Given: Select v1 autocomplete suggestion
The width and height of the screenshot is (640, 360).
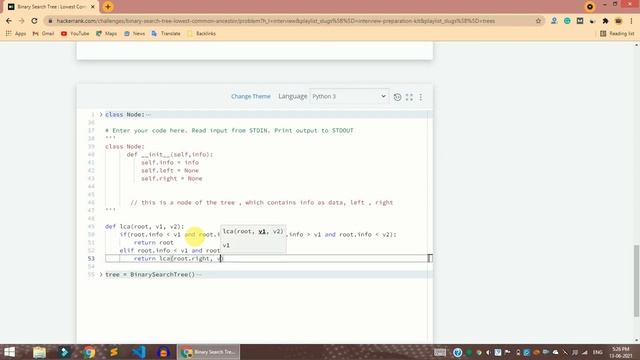Looking at the screenshot, I should coord(253,245).
